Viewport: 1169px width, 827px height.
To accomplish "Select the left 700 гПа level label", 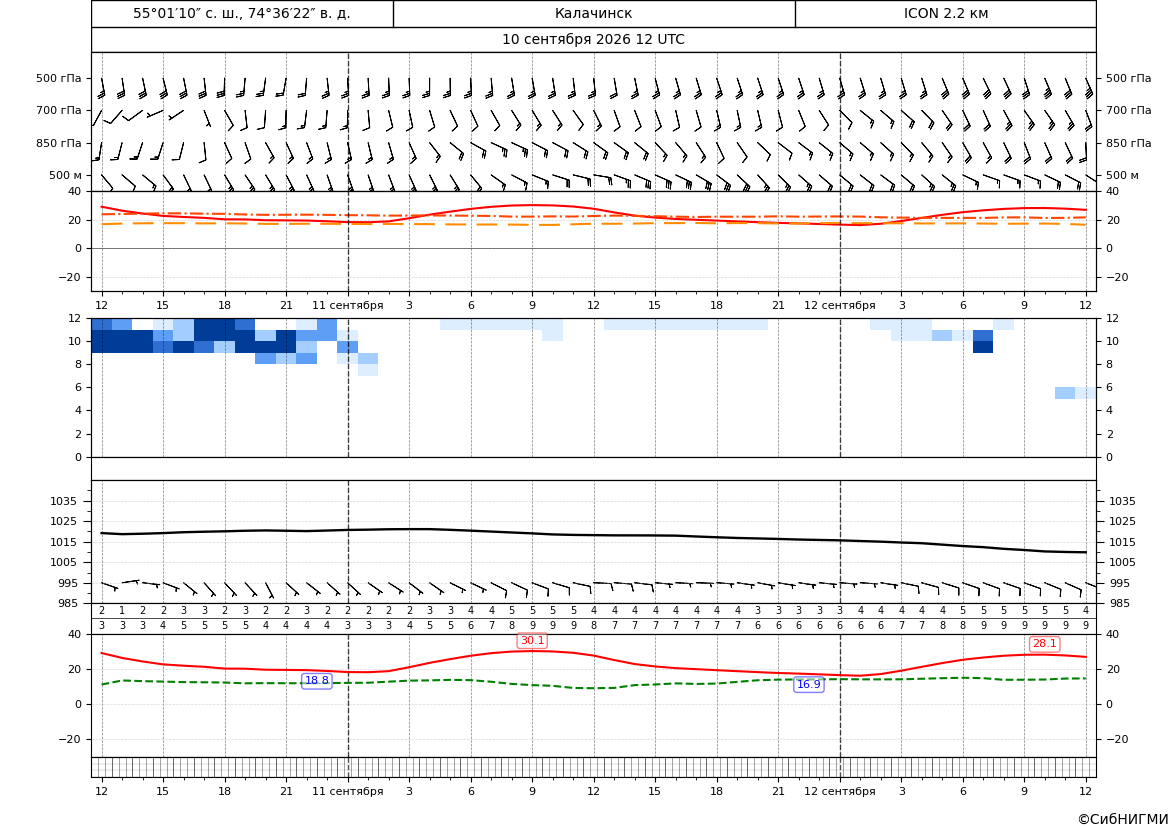I will click(59, 110).
